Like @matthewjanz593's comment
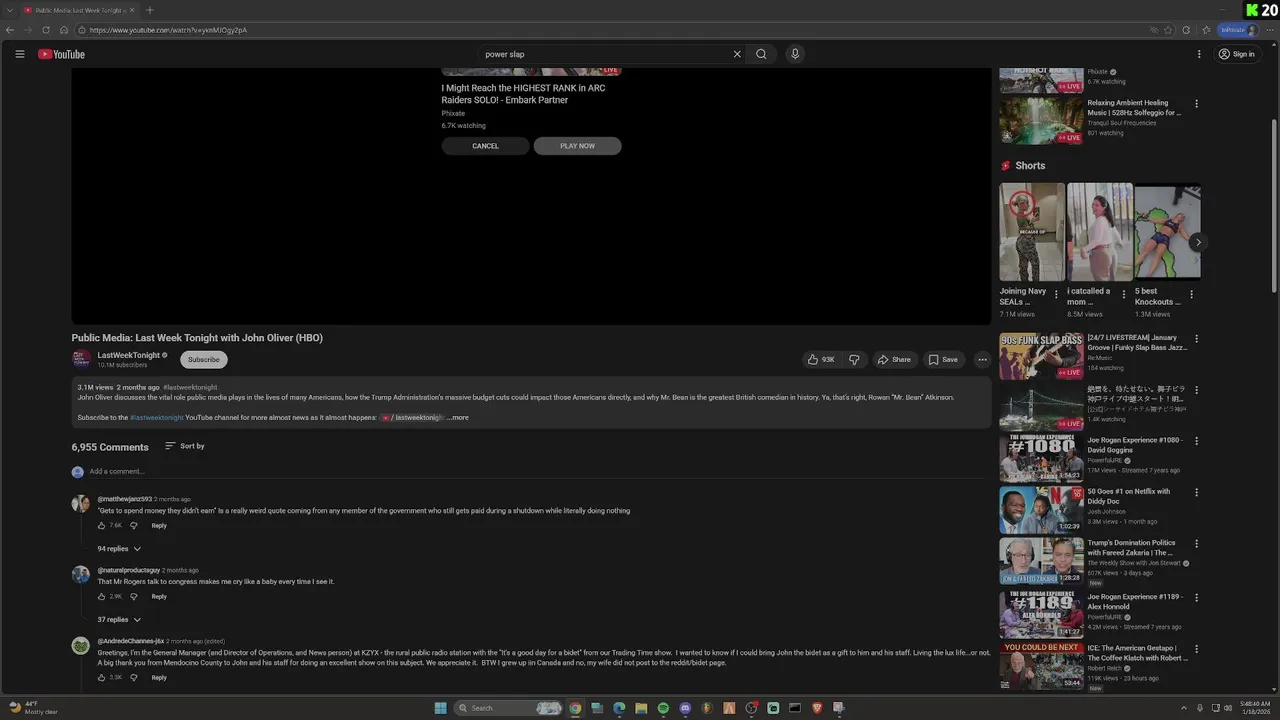This screenshot has width=1280, height=720. pyautogui.click(x=102, y=525)
